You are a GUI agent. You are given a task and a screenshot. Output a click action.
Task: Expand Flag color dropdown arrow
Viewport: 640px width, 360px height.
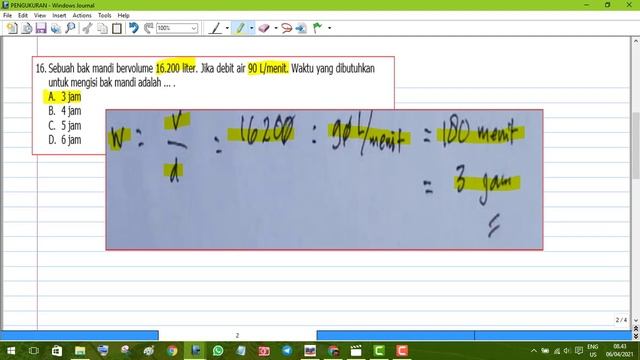coord(329,28)
